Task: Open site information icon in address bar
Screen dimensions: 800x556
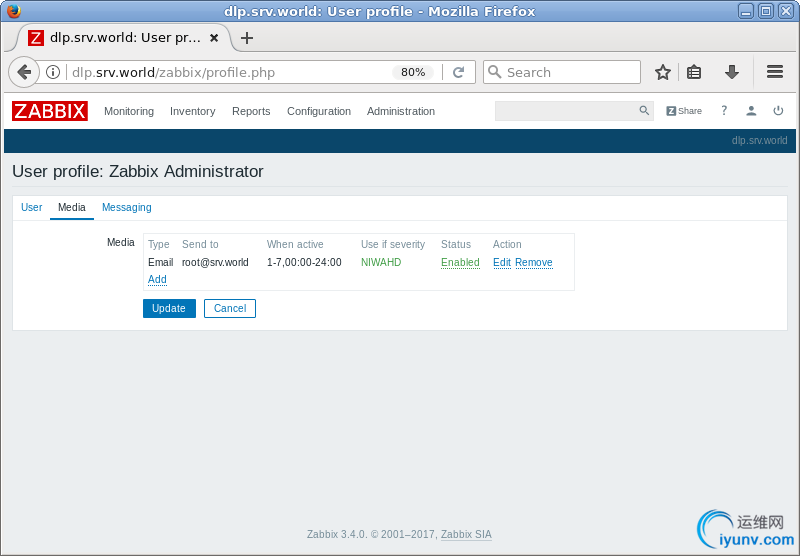Action: point(53,72)
